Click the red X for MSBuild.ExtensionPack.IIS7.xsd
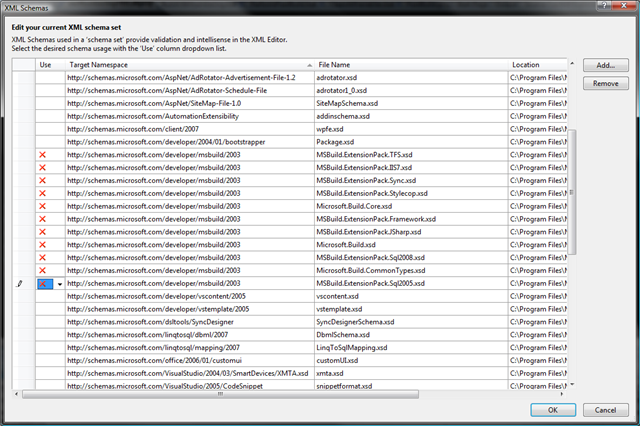 click(x=42, y=168)
